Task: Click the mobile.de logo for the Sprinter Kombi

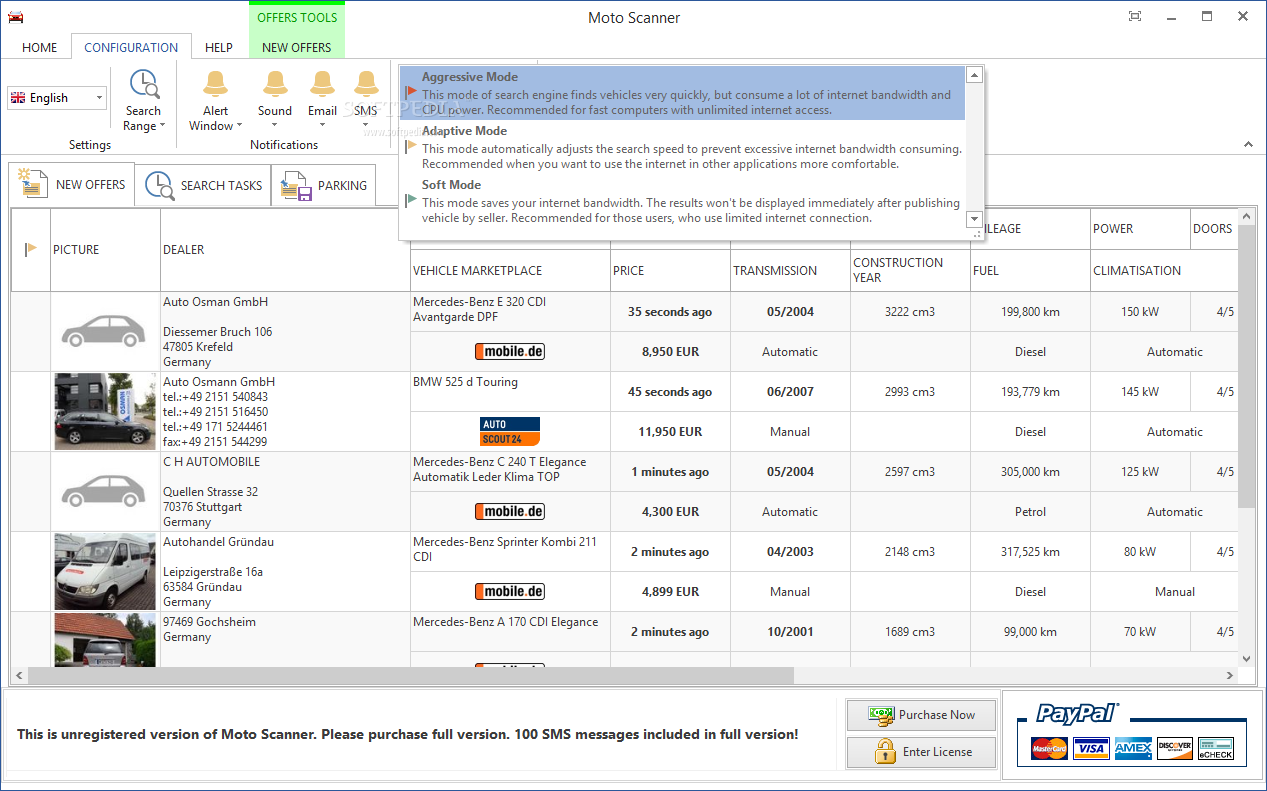Action: click(510, 591)
